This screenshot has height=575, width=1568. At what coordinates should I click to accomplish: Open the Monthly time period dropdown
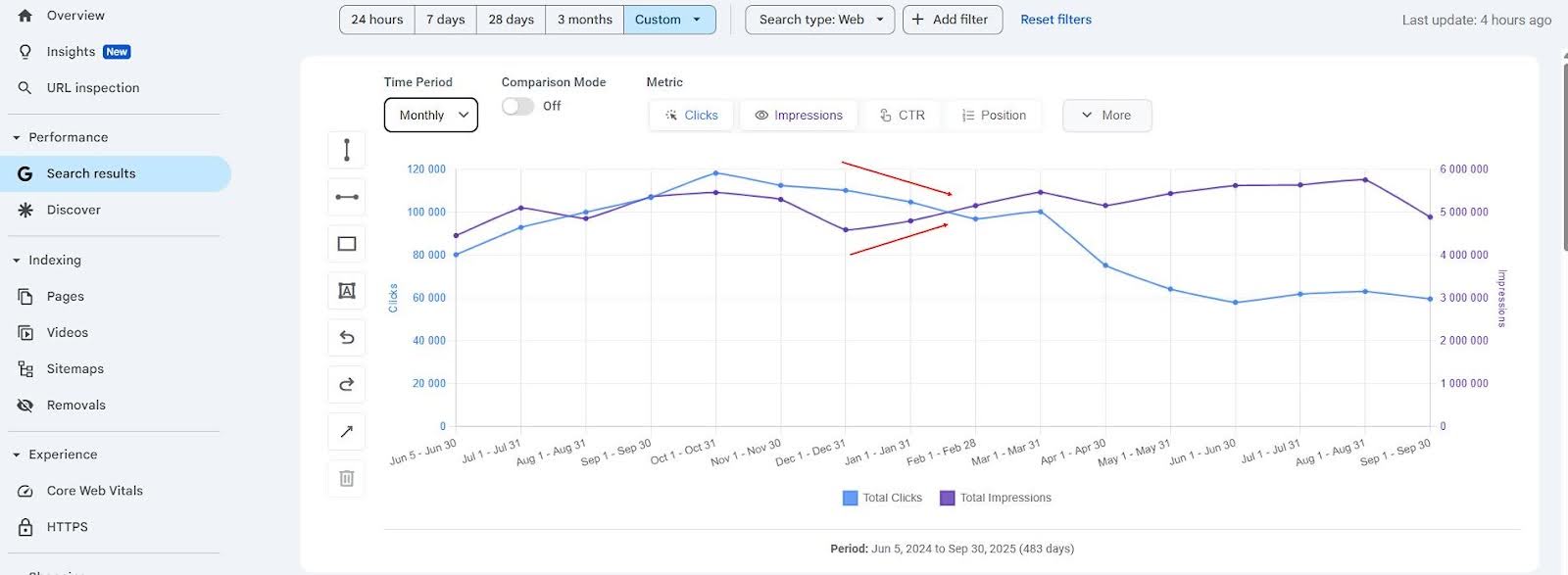click(431, 116)
